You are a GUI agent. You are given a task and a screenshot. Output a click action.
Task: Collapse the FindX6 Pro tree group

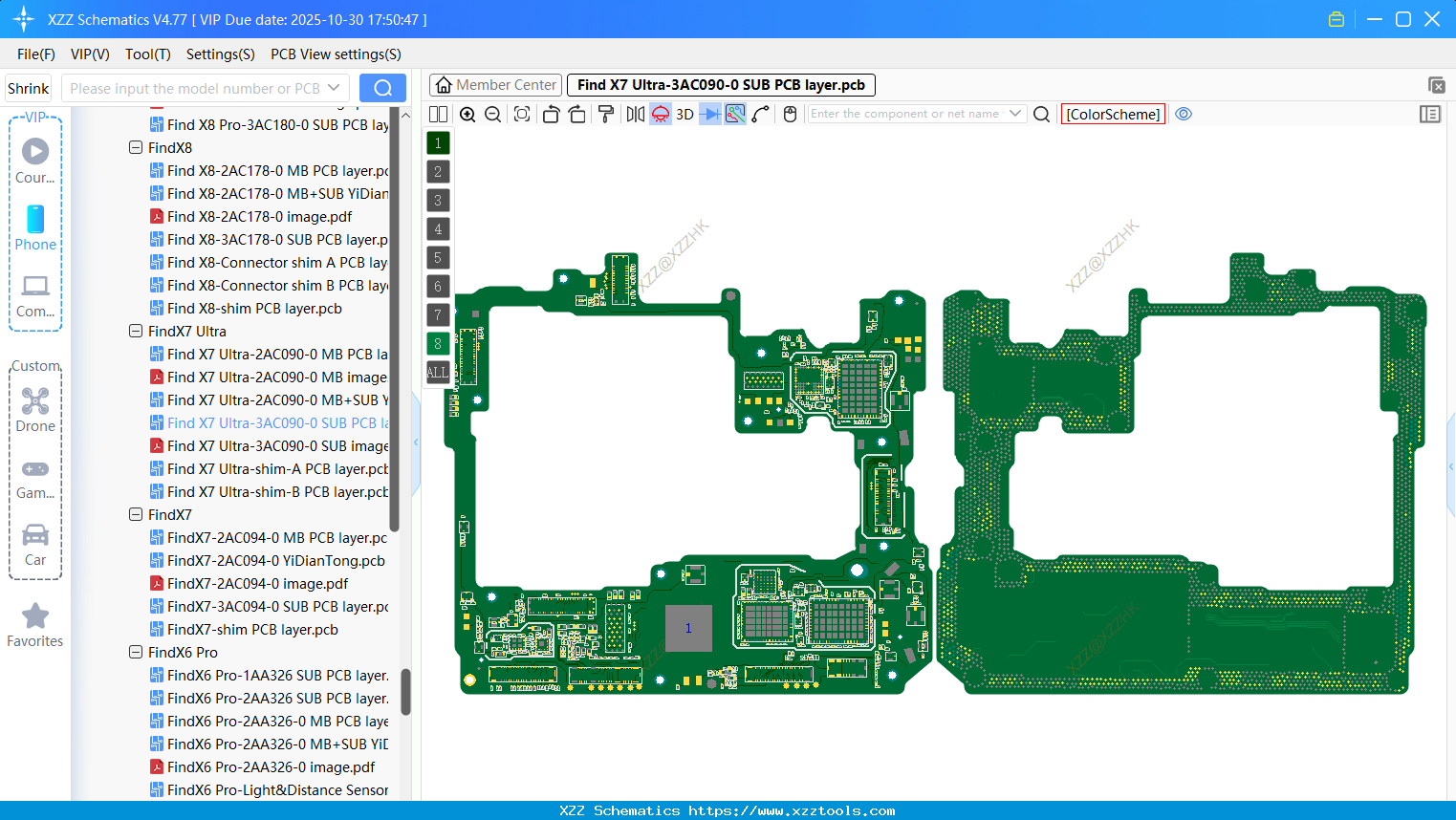click(x=136, y=652)
